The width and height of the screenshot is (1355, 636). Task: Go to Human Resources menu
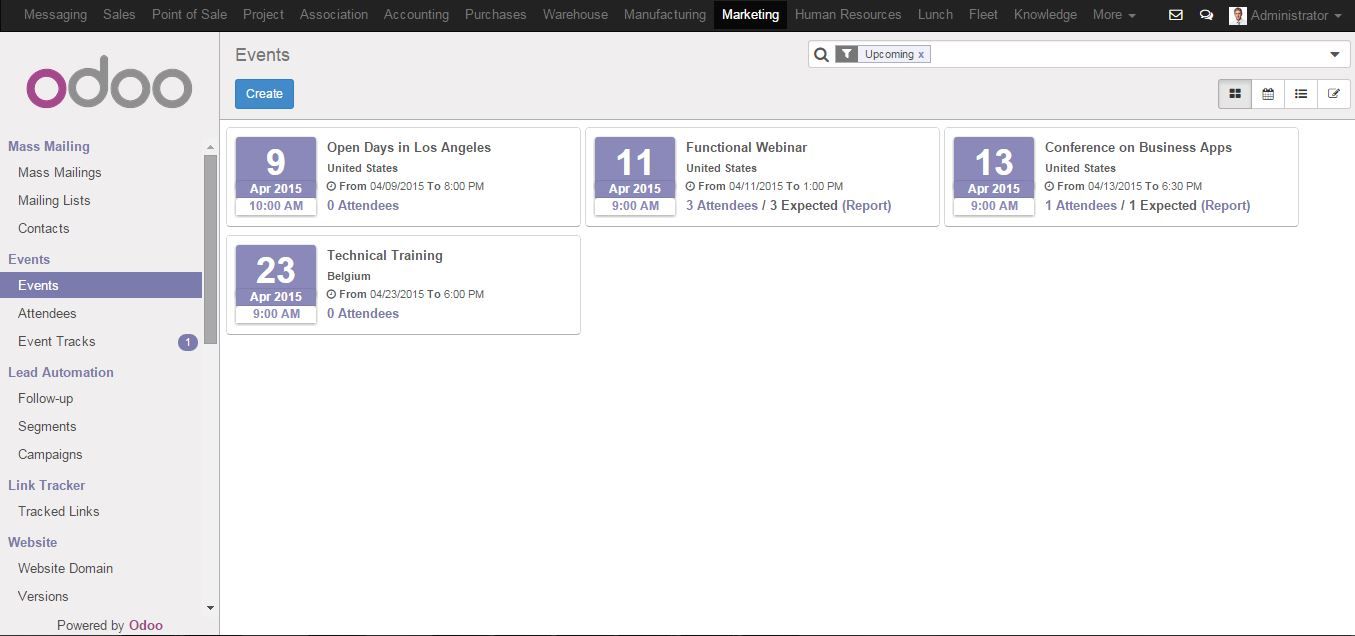847,15
